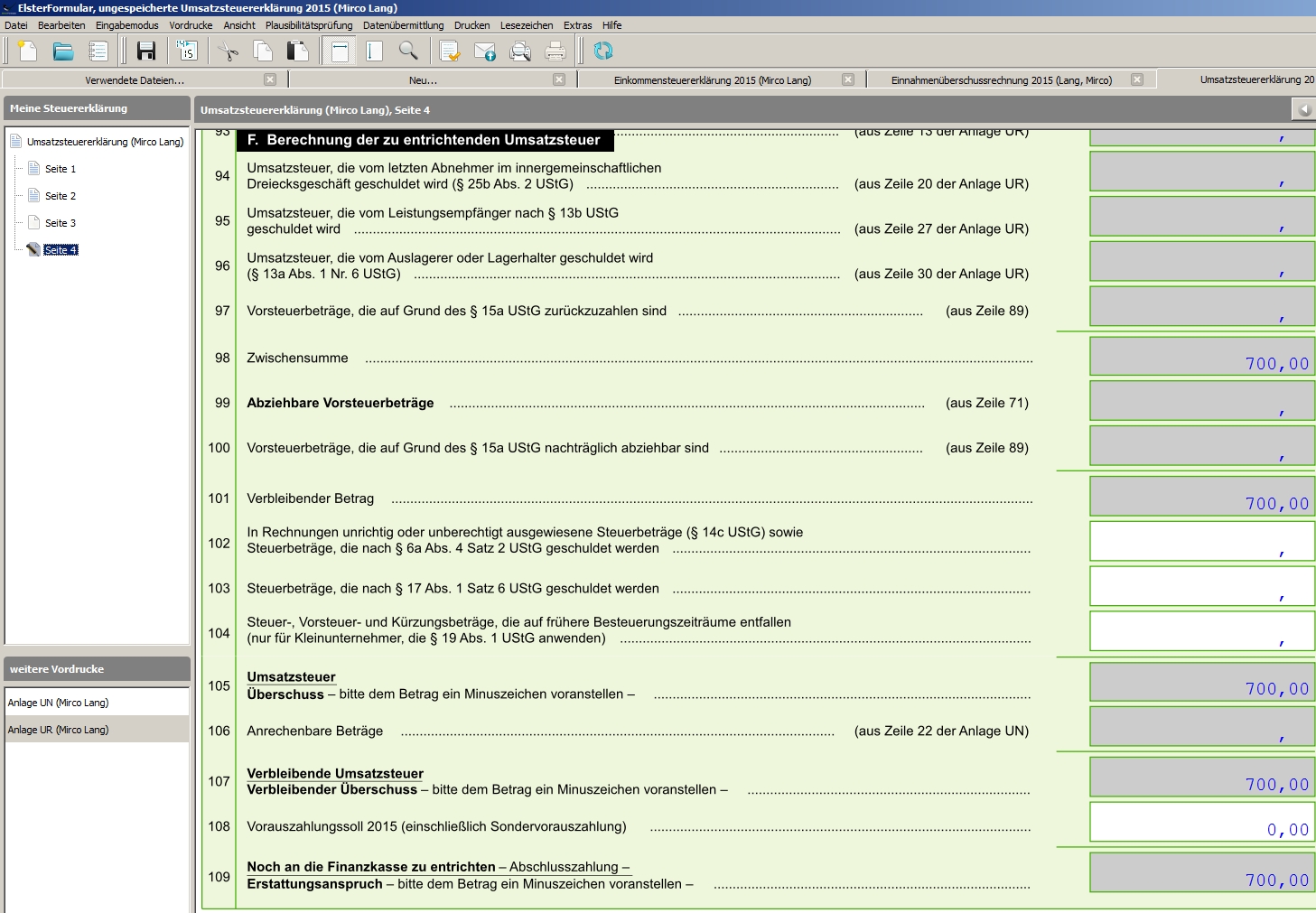Select Seite 4 in tree
The image size is (1316, 913).
pos(61,250)
